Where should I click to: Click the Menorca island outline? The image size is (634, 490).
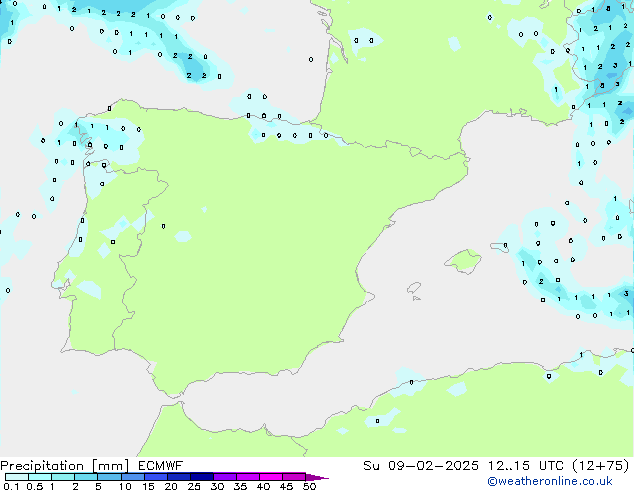pos(500,247)
